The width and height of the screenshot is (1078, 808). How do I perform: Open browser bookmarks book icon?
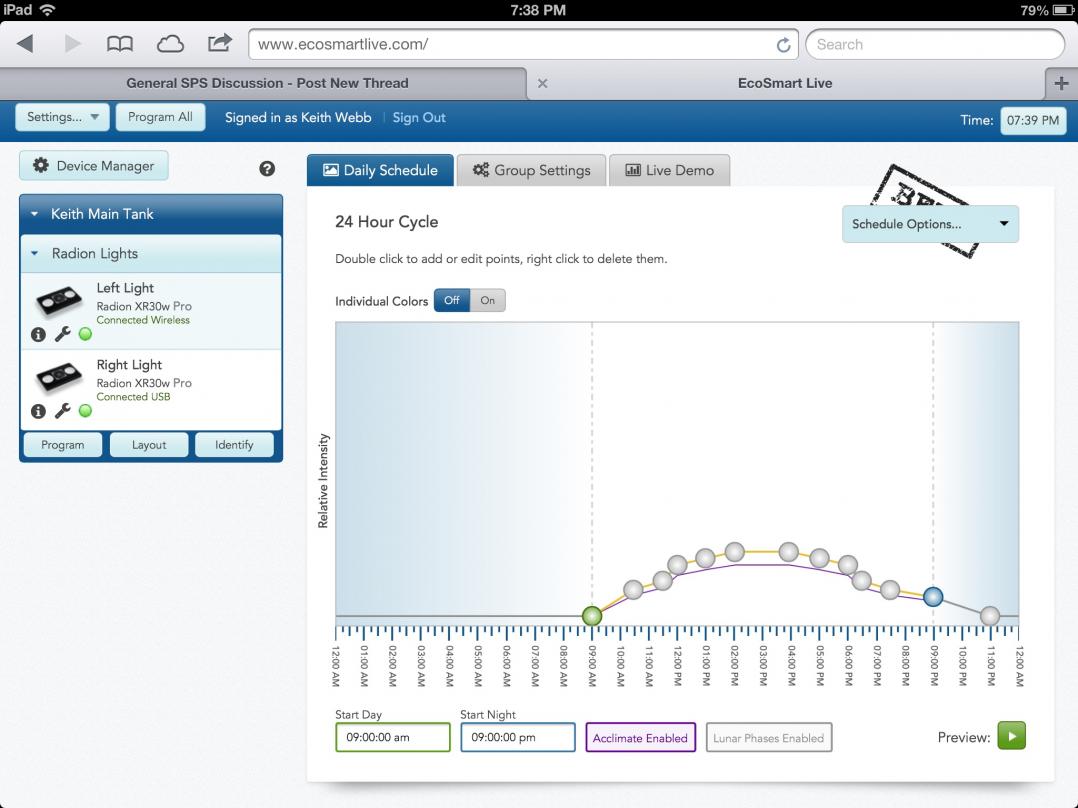click(120, 45)
